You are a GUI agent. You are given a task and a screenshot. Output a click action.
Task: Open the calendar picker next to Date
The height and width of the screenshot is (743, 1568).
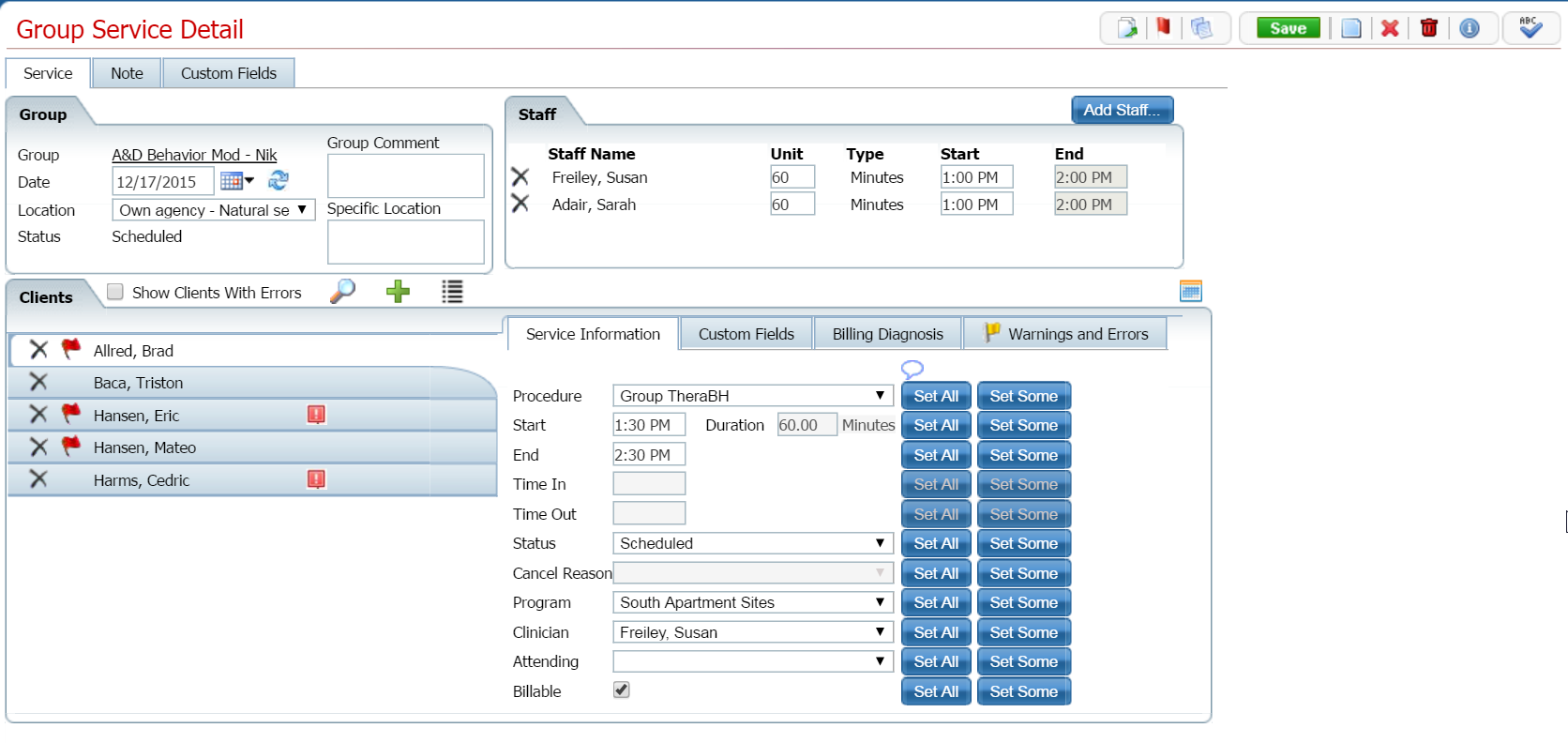(x=237, y=181)
